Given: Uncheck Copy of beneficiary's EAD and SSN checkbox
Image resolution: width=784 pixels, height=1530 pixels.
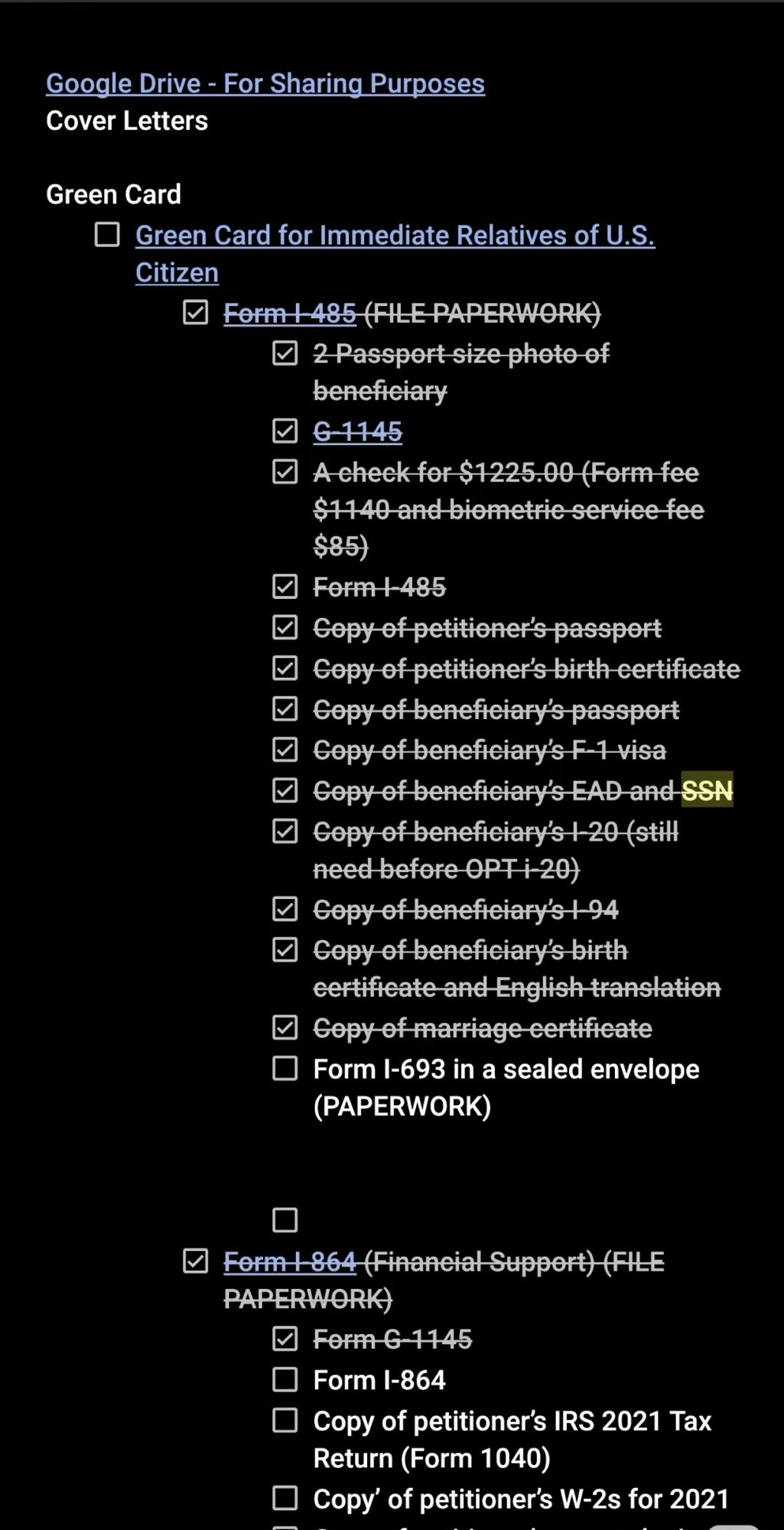Looking at the screenshot, I should (285, 790).
